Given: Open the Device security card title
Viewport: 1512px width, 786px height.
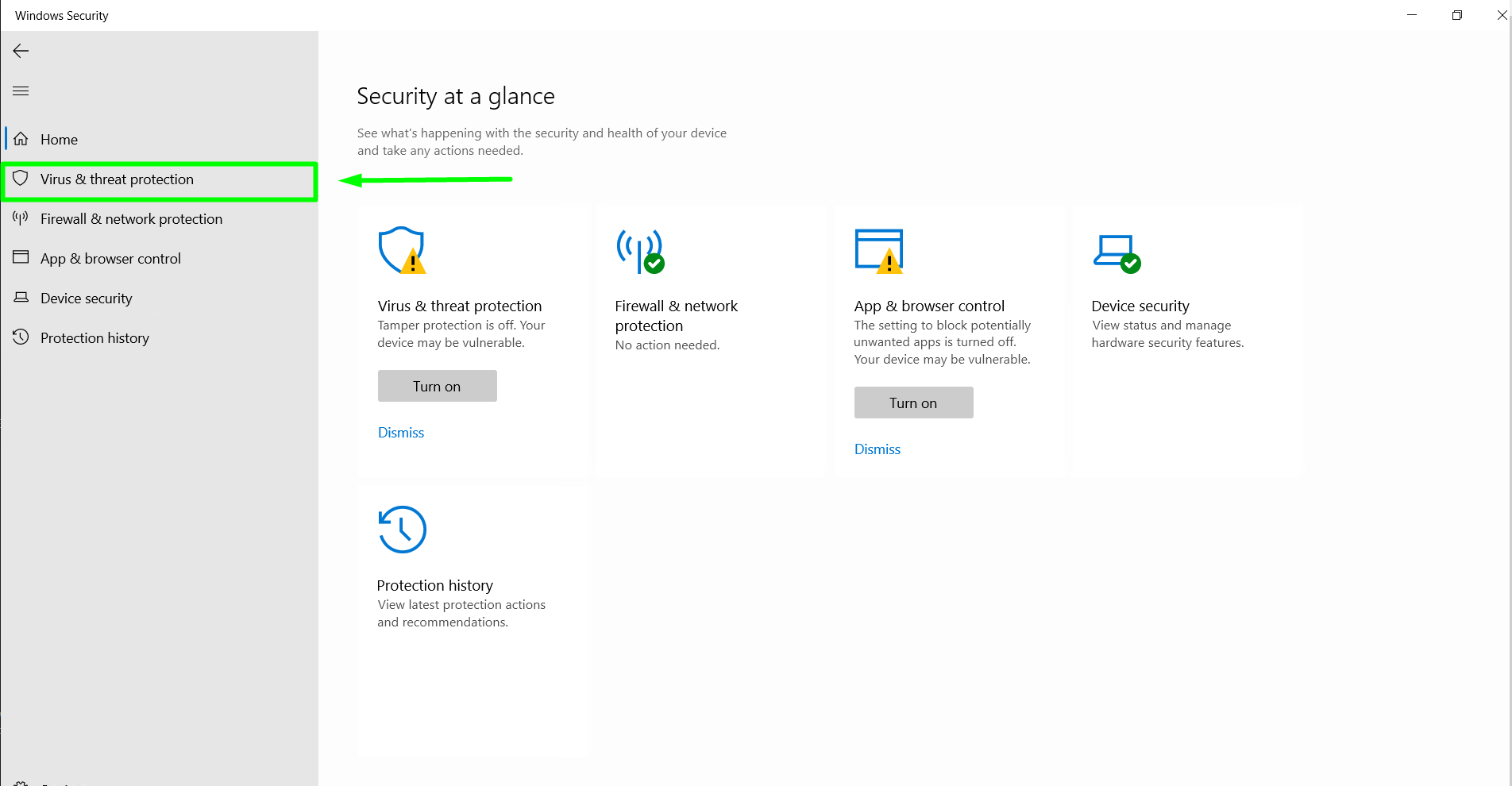Looking at the screenshot, I should point(1140,306).
